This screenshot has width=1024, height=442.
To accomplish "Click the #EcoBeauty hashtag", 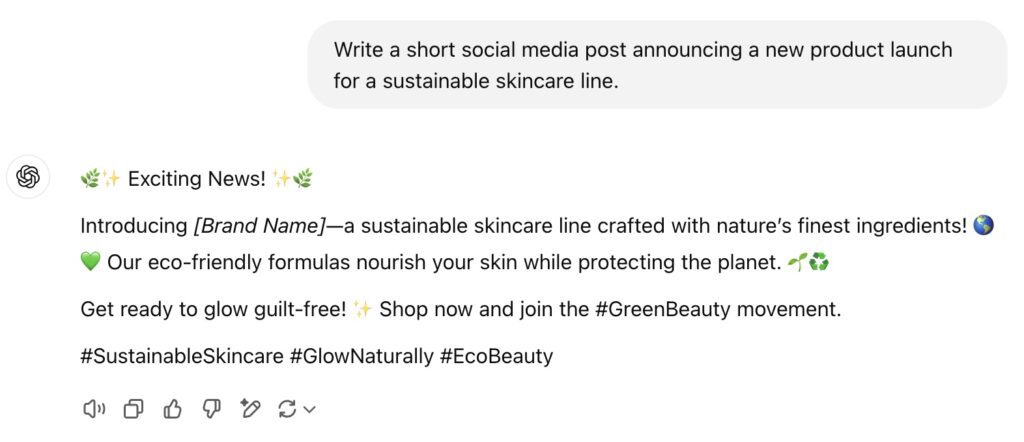I will [496, 356].
